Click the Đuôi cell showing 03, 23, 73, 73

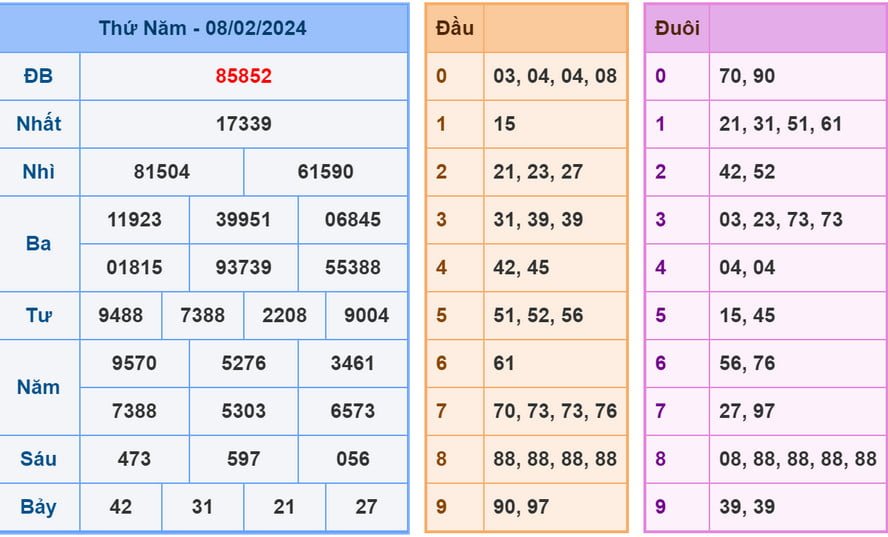[781, 220]
